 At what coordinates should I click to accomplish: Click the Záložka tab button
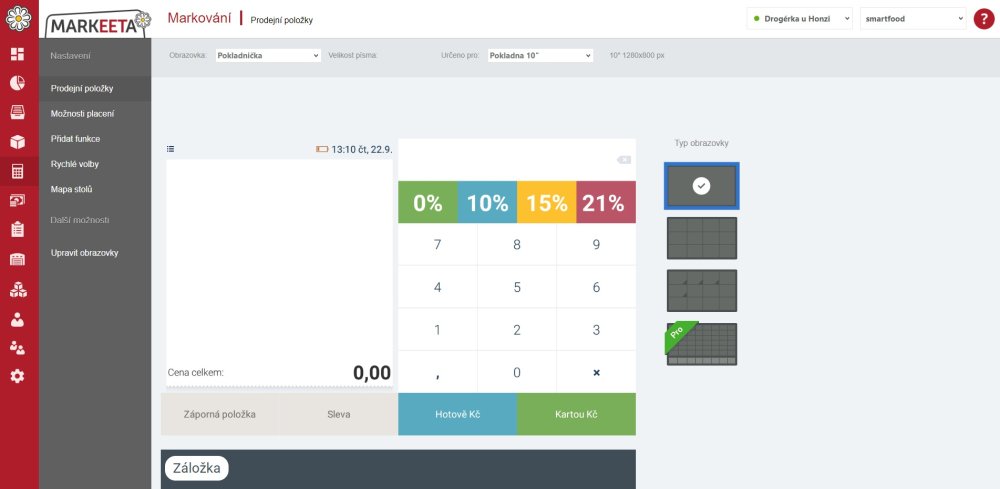tap(196, 469)
